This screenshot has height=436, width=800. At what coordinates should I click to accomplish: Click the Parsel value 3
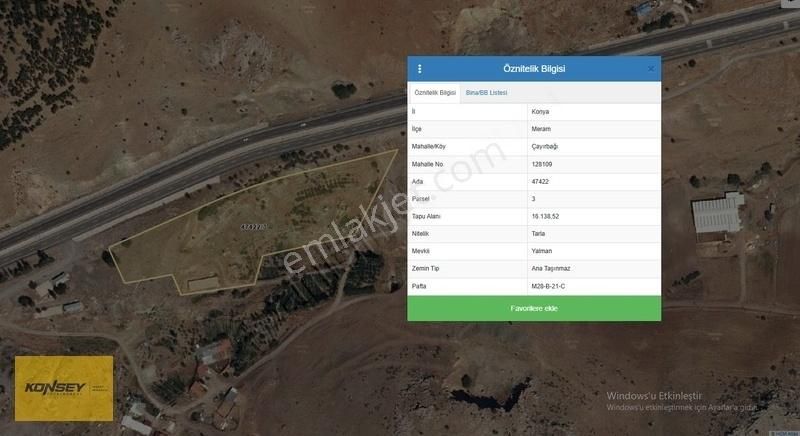click(x=533, y=199)
